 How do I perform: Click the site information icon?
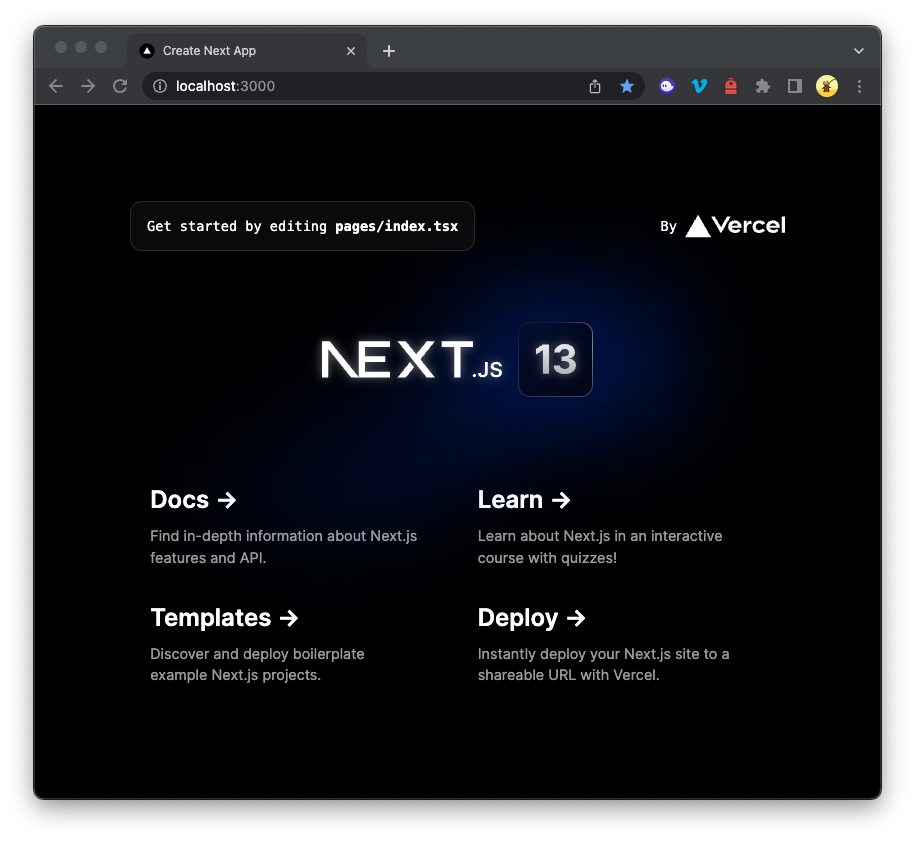(x=160, y=87)
